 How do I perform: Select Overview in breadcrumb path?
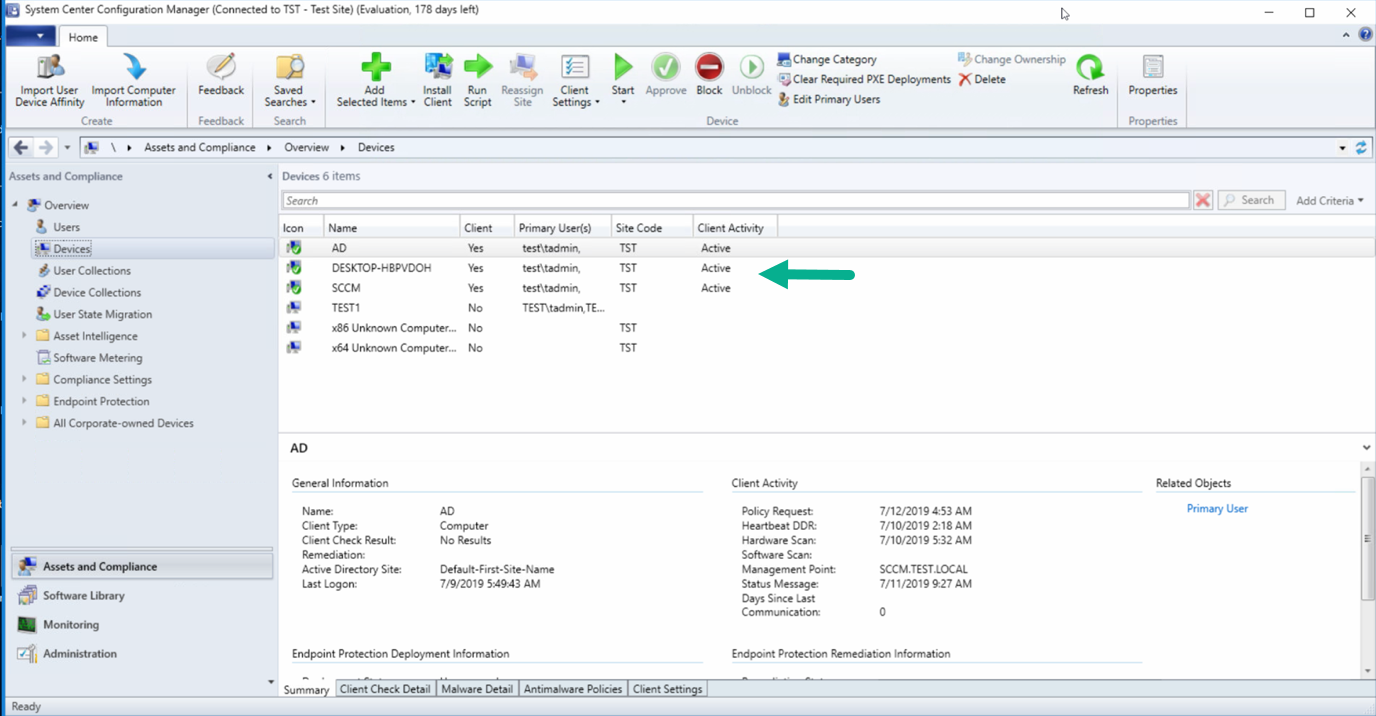point(306,147)
